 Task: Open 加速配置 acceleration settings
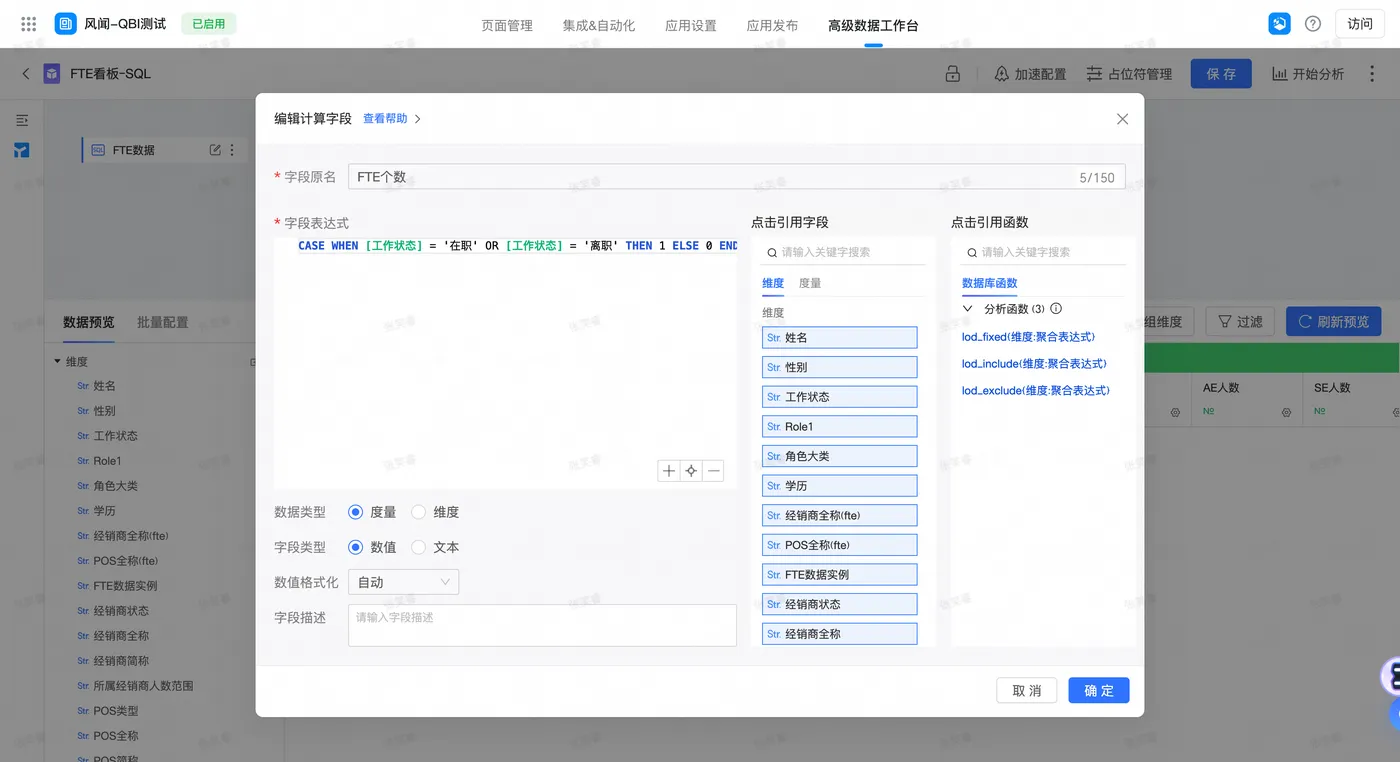1030,74
